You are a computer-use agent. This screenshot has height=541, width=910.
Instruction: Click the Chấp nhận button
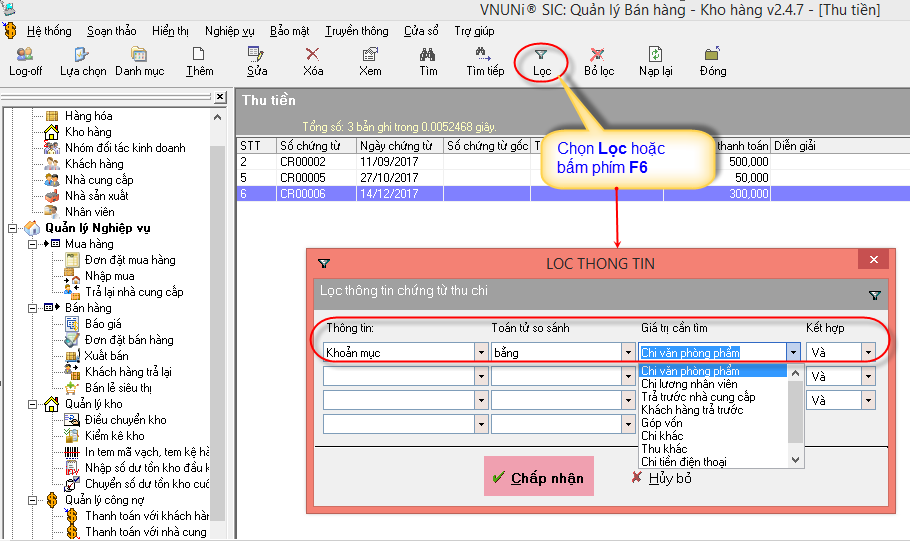point(538,477)
